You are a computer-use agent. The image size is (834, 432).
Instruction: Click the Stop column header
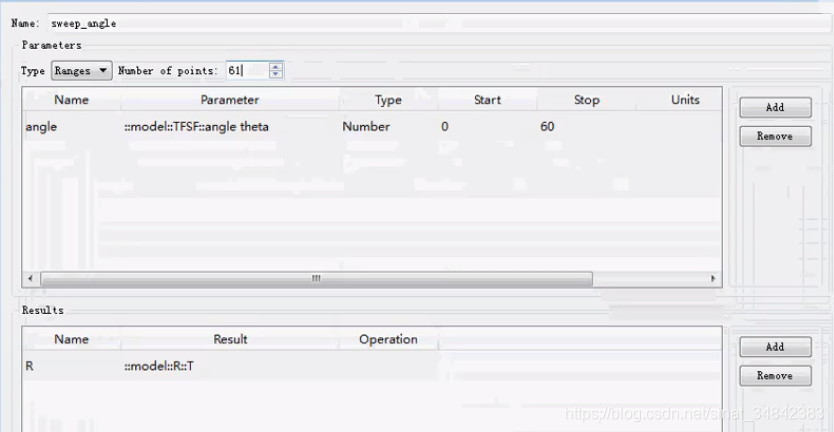pos(586,100)
